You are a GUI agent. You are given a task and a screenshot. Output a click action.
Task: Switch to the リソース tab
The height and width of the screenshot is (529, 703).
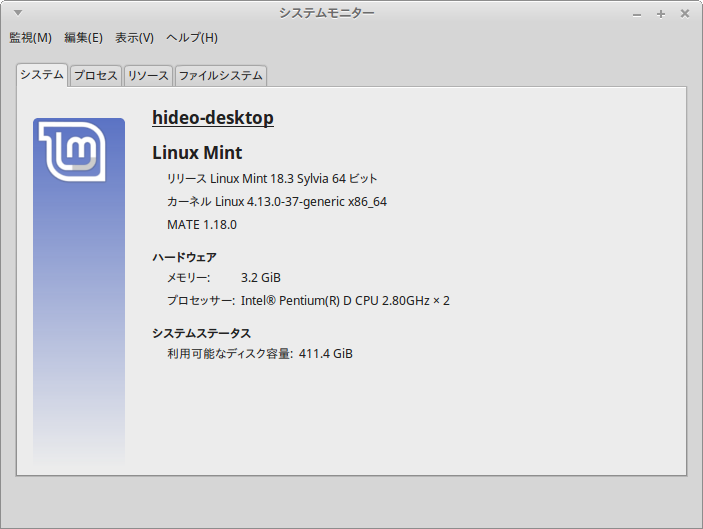click(148, 75)
